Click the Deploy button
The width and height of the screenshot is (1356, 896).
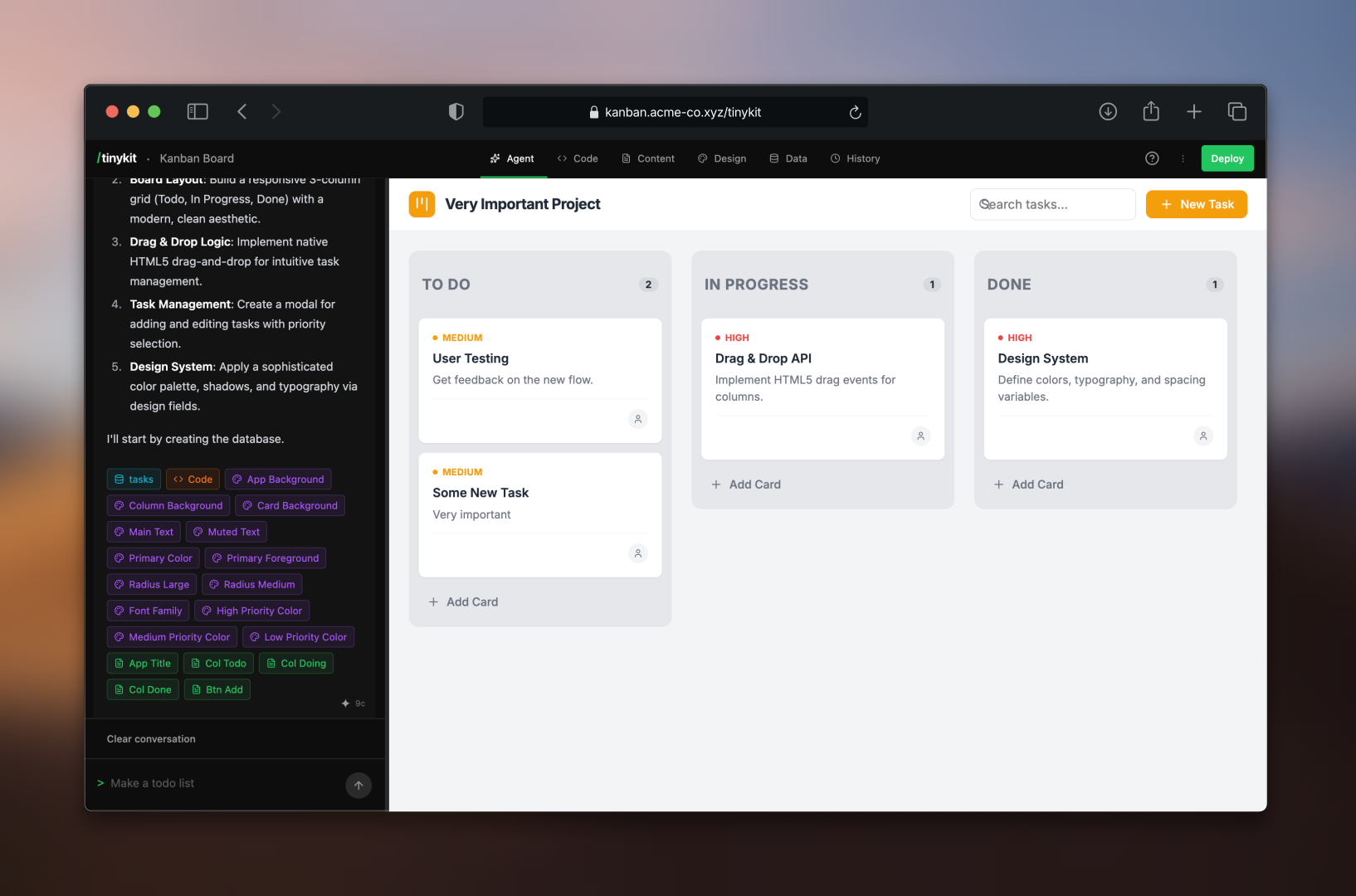1227,158
